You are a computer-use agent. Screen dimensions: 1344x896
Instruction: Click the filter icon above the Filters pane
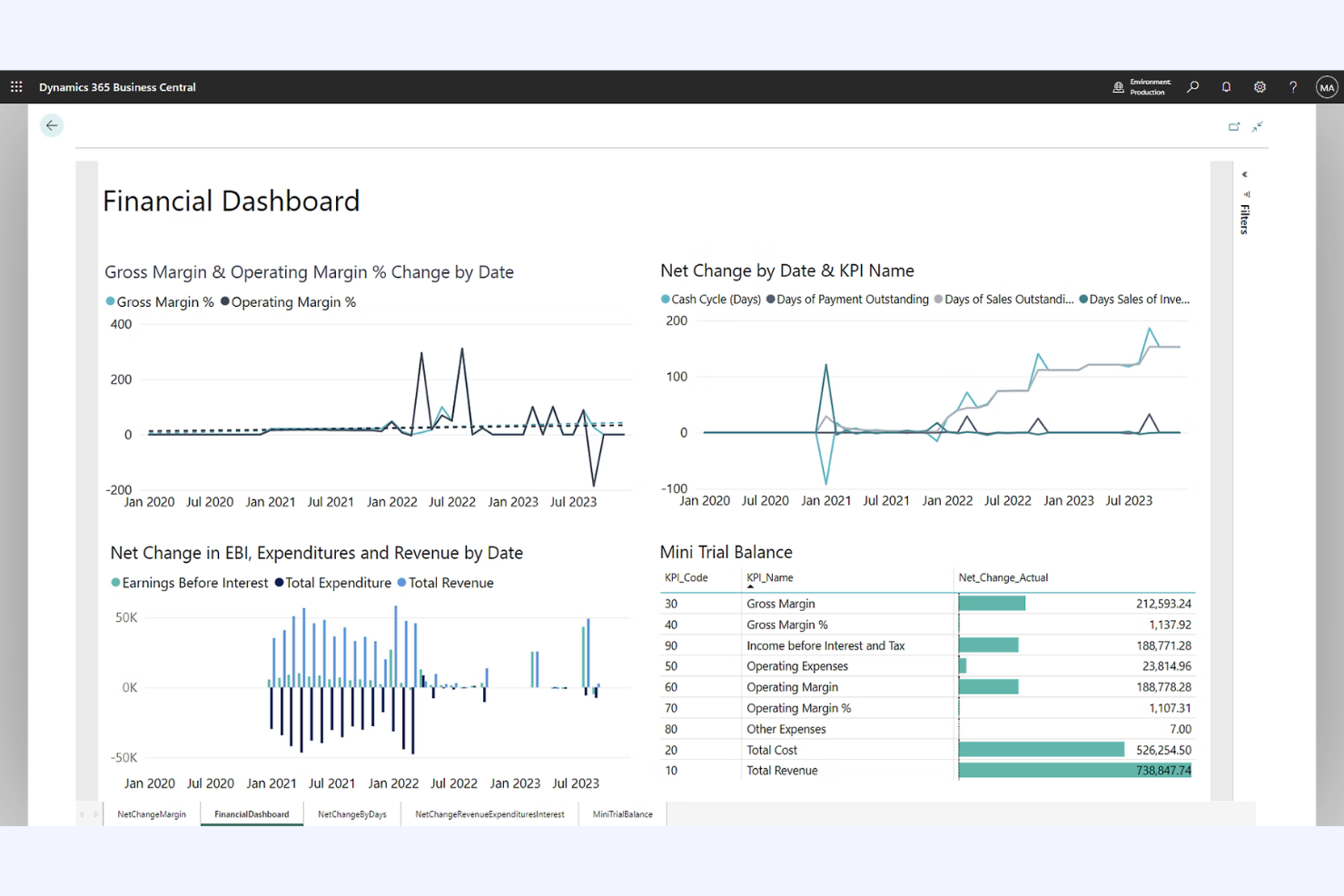pos(1245,193)
